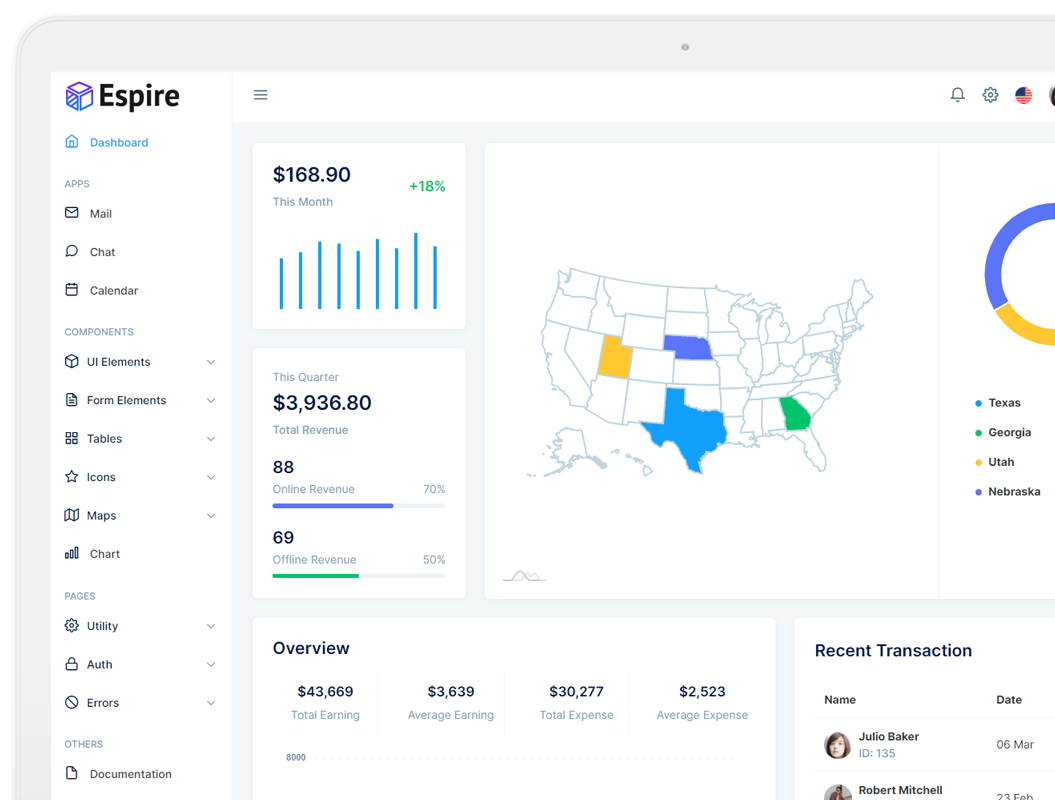Viewport: 1055px width, 800px height.
Task: Click the Auth padlock icon
Action: (x=71, y=663)
